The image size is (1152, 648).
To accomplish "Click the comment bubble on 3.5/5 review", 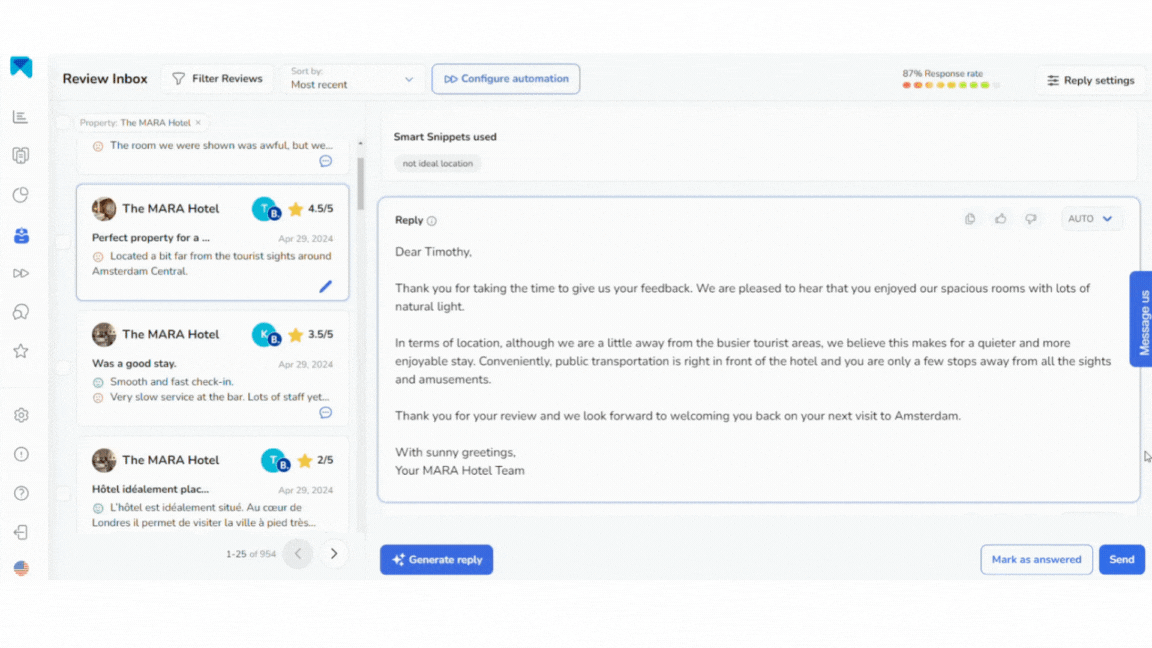I will 325,413.
